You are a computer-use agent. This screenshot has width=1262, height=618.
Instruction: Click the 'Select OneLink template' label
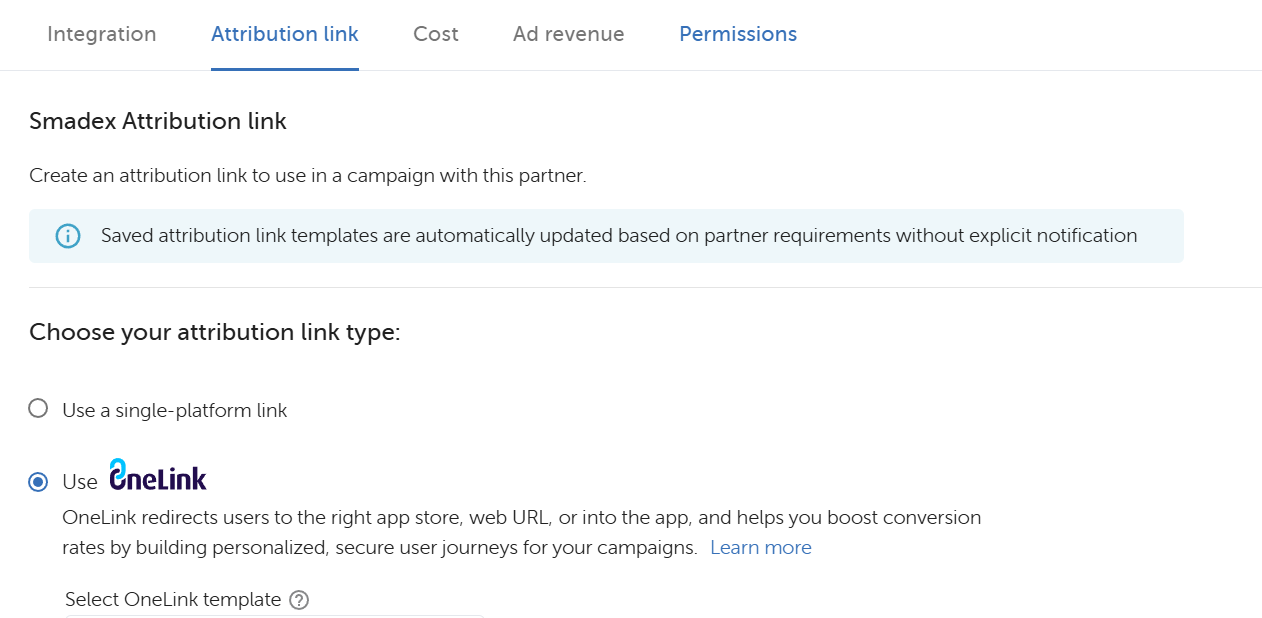[x=173, y=600]
